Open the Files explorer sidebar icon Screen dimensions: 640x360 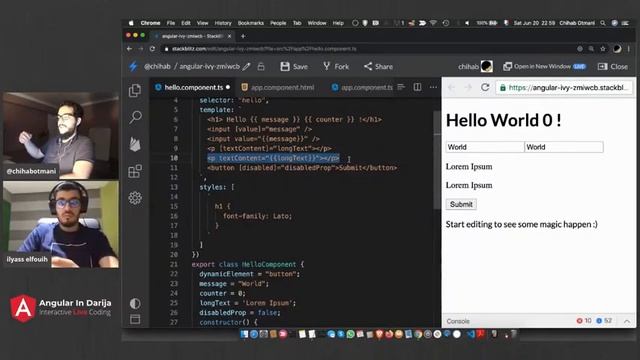(135, 90)
